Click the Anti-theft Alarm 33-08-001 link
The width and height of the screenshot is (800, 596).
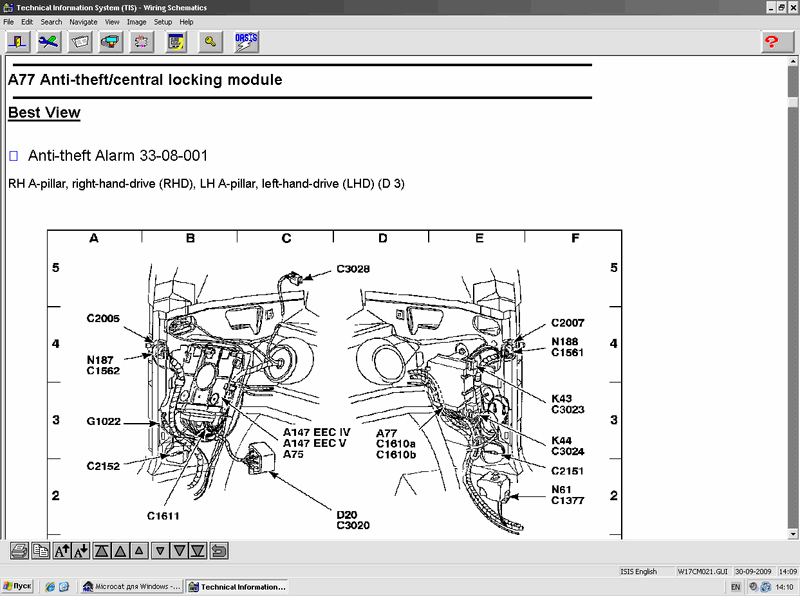117,156
